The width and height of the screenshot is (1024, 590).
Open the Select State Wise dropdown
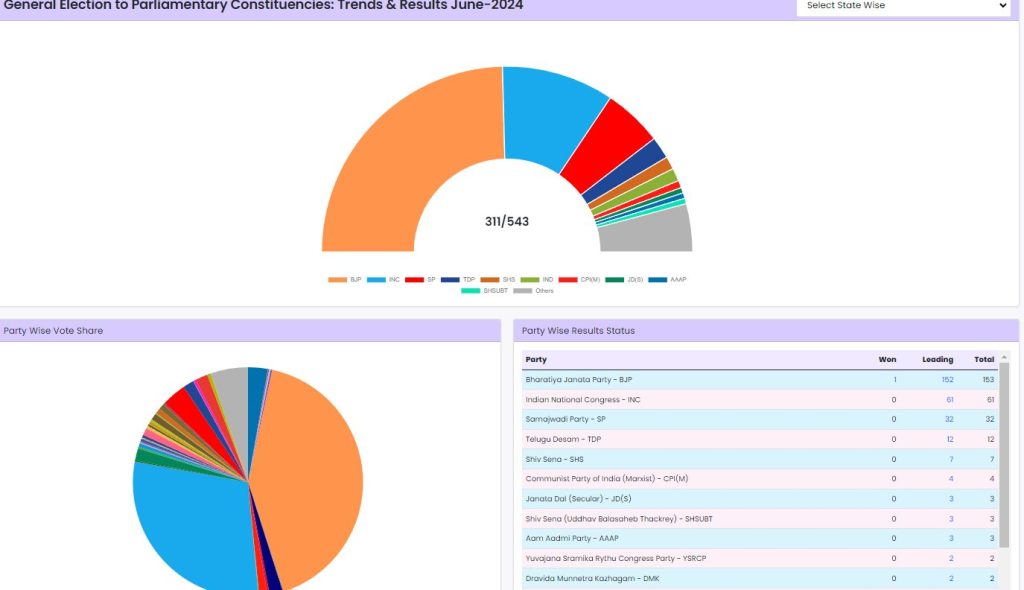pos(907,6)
